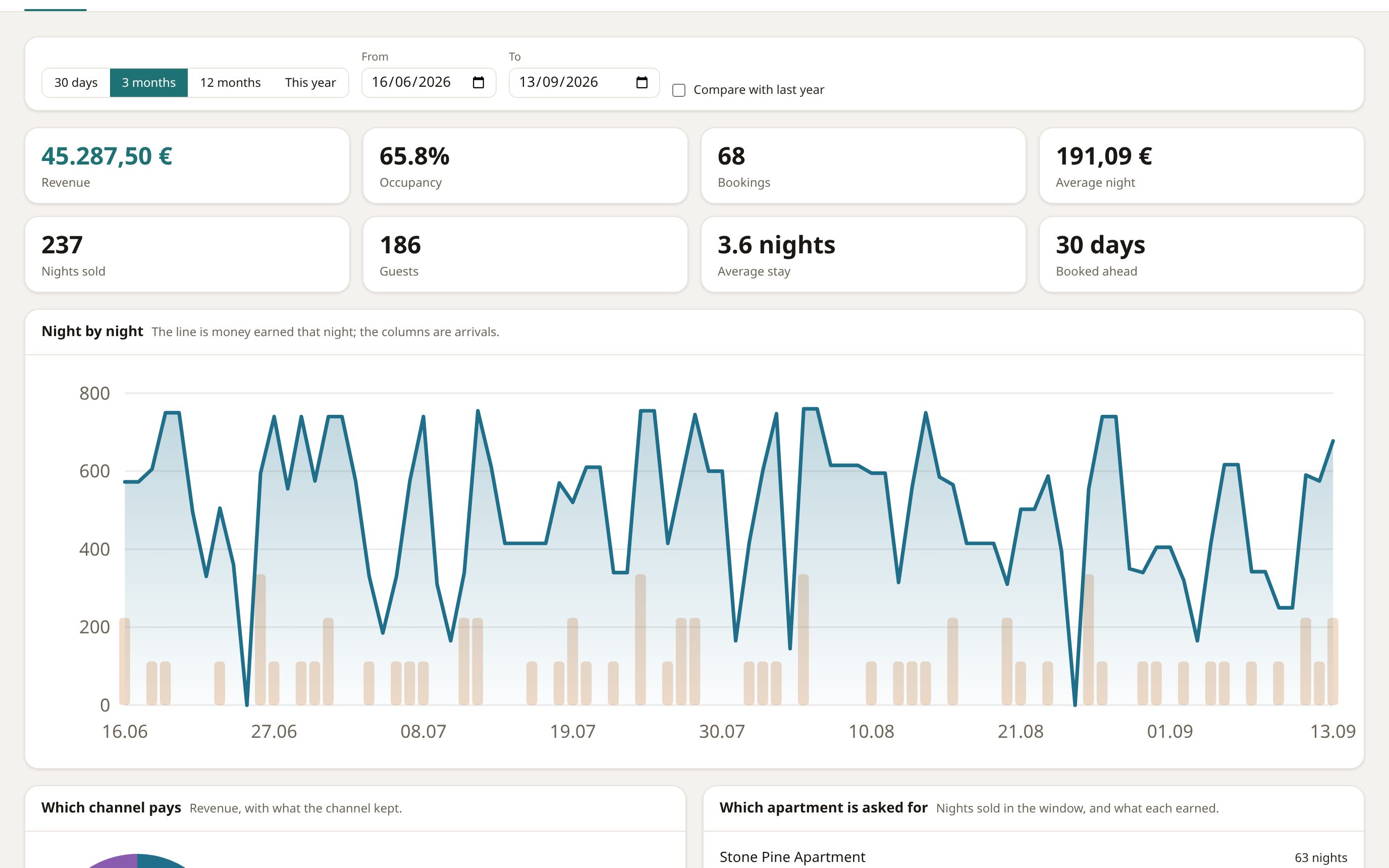Screen dimensions: 1389x868
Task: Click the Guests count 186
Action: [400, 245]
